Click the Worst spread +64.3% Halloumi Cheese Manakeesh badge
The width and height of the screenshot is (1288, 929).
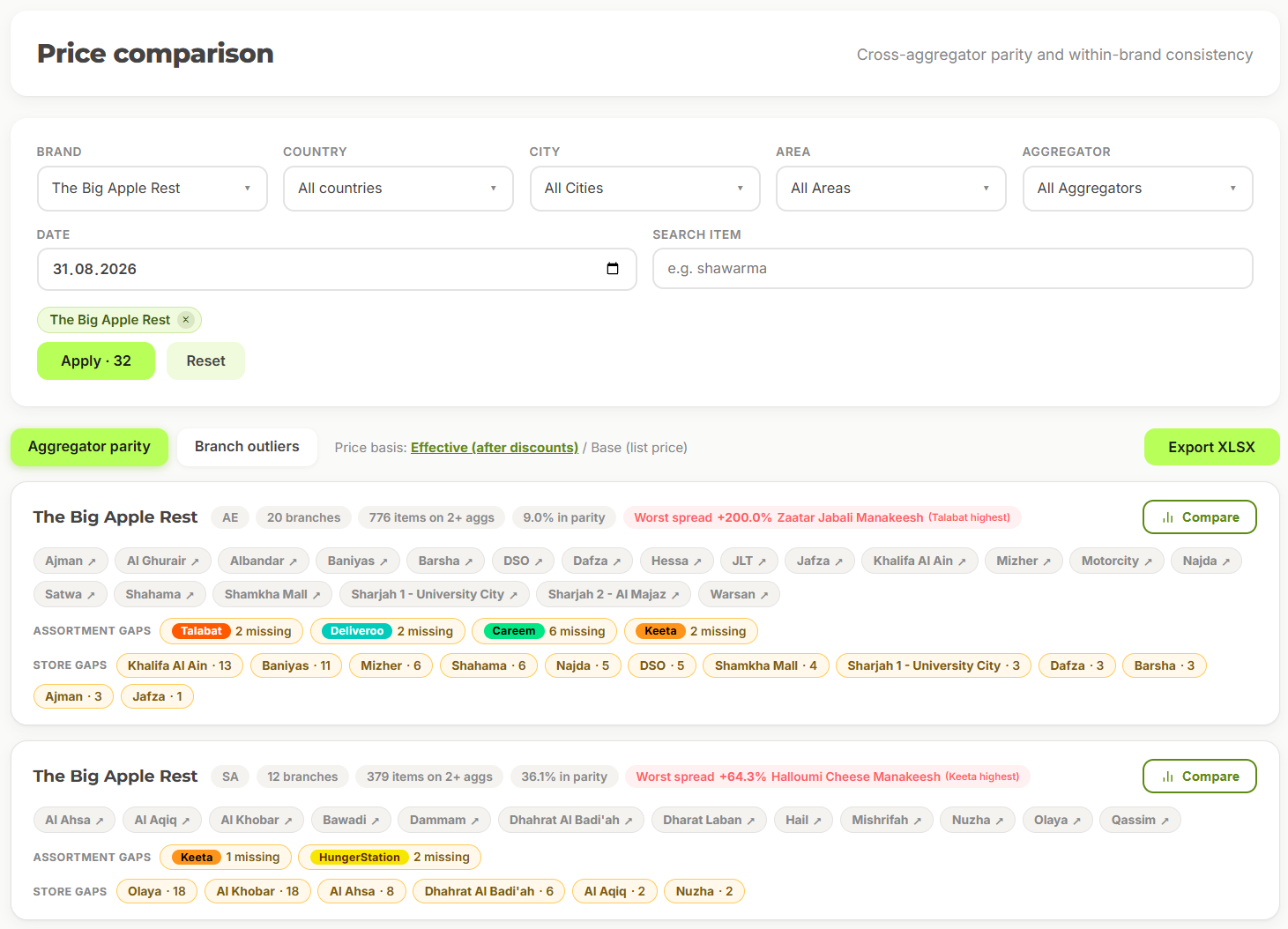(x=828, y=777)
